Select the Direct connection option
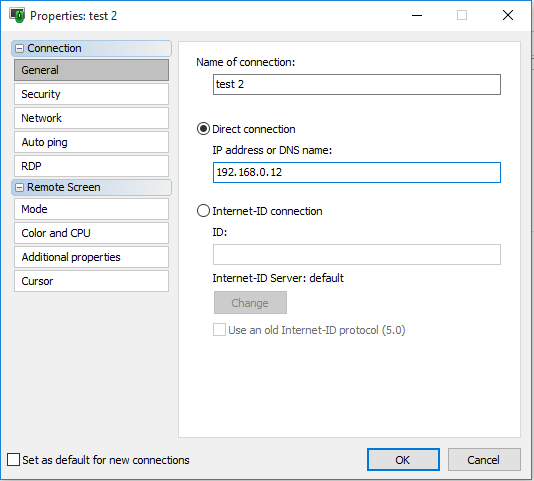 203,129
